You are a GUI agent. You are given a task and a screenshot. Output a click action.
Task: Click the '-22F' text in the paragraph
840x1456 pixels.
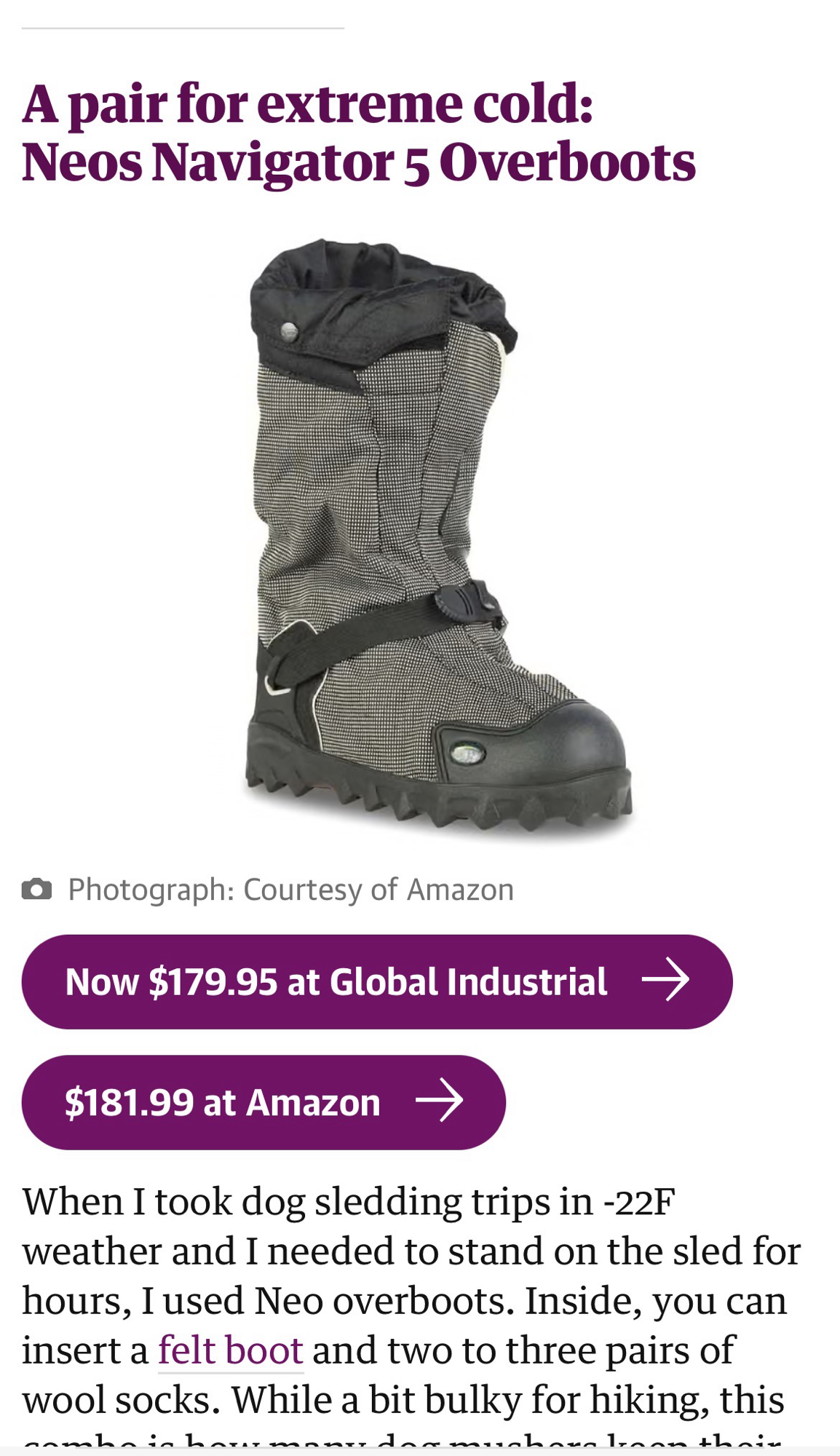[x=639, y=1202]
